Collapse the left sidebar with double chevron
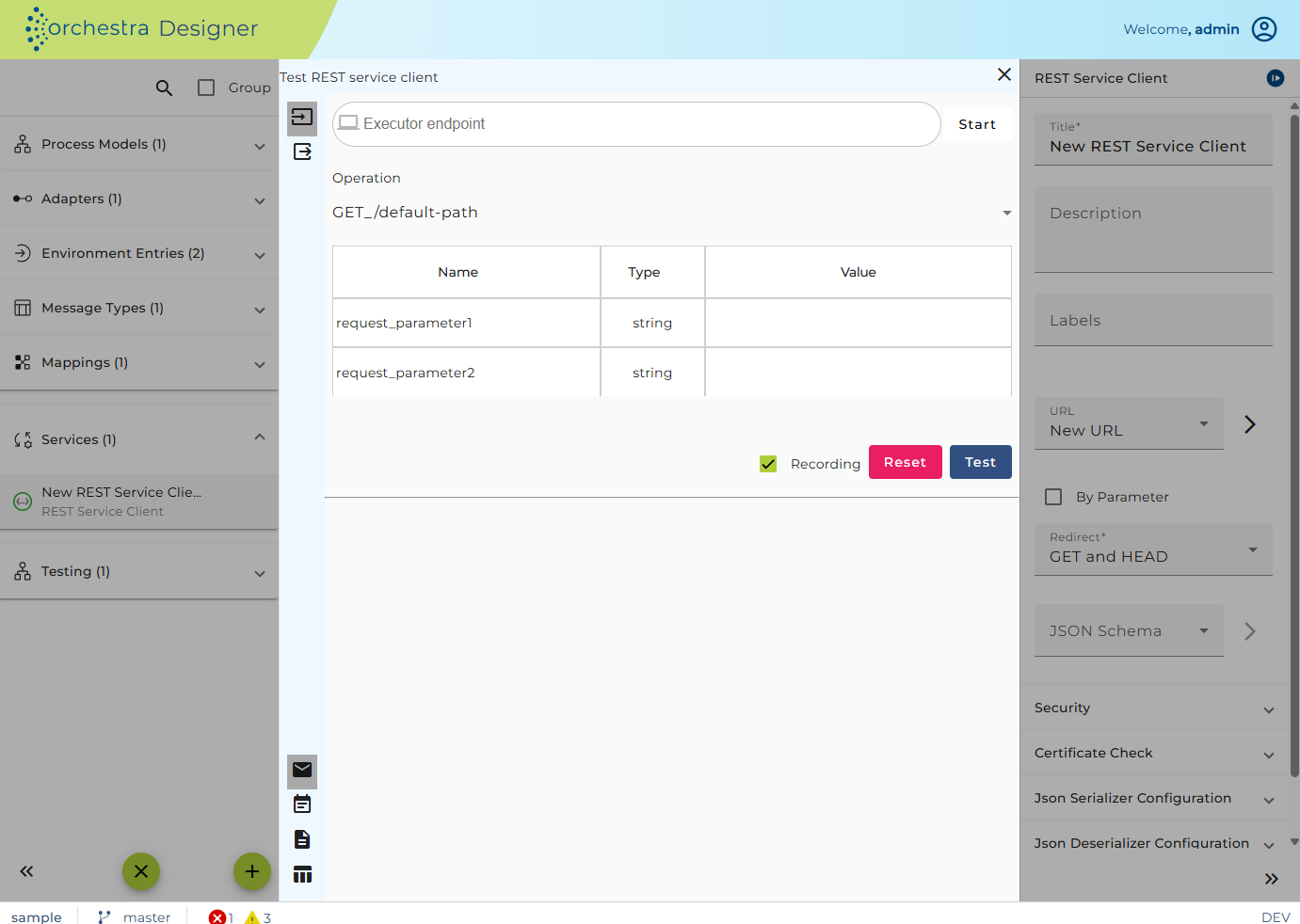This screenshot has width=1300, height=924. point(26,871)
